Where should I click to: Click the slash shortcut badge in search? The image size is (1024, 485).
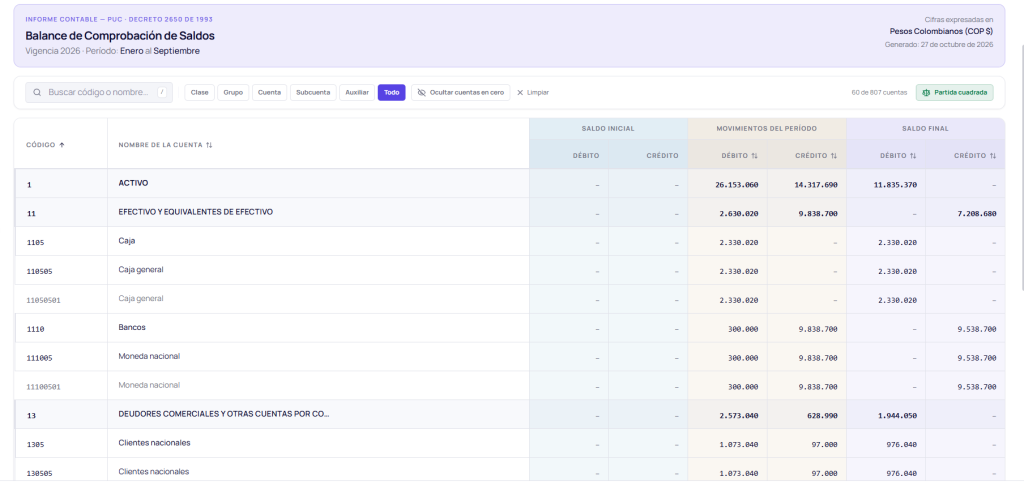click(162, 93)
